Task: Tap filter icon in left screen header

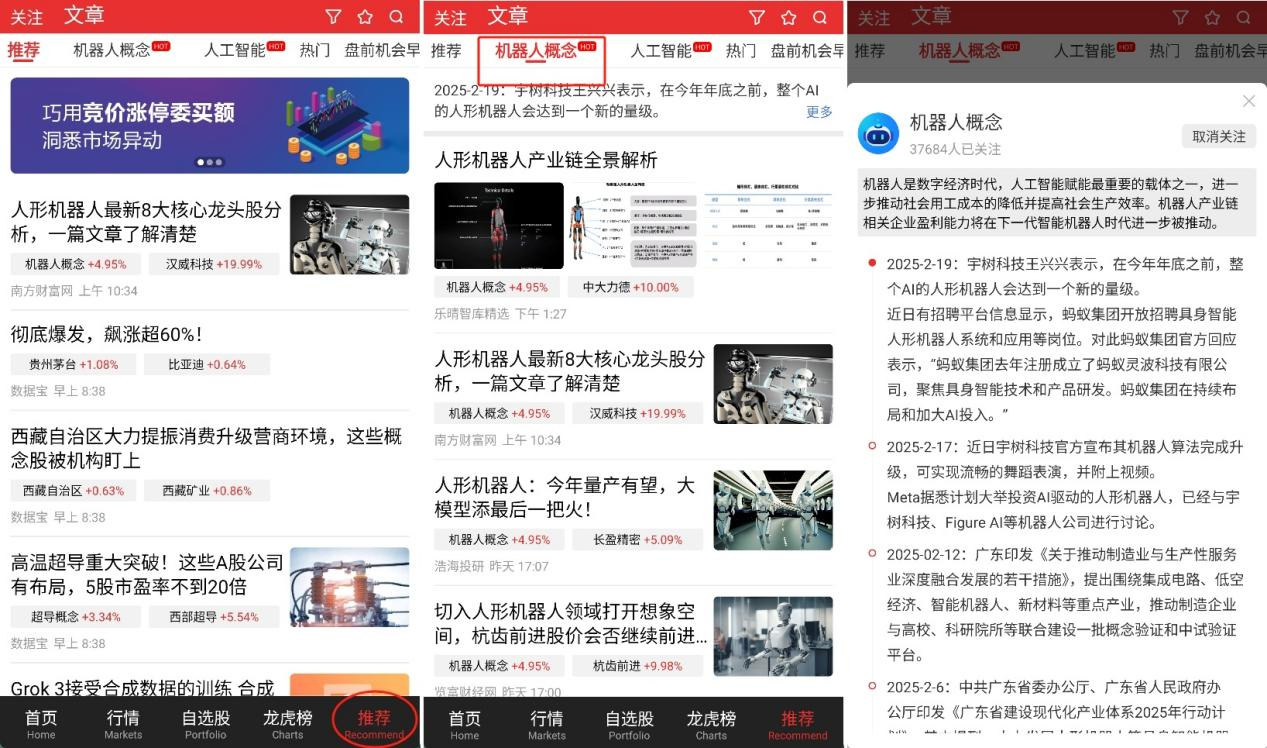Action: pyautogui.click(x=333, y=17)
